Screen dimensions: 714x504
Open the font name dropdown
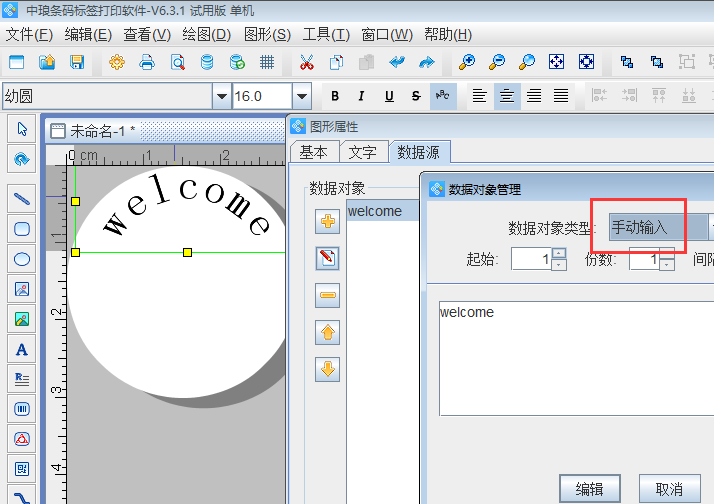coord(221,96)
